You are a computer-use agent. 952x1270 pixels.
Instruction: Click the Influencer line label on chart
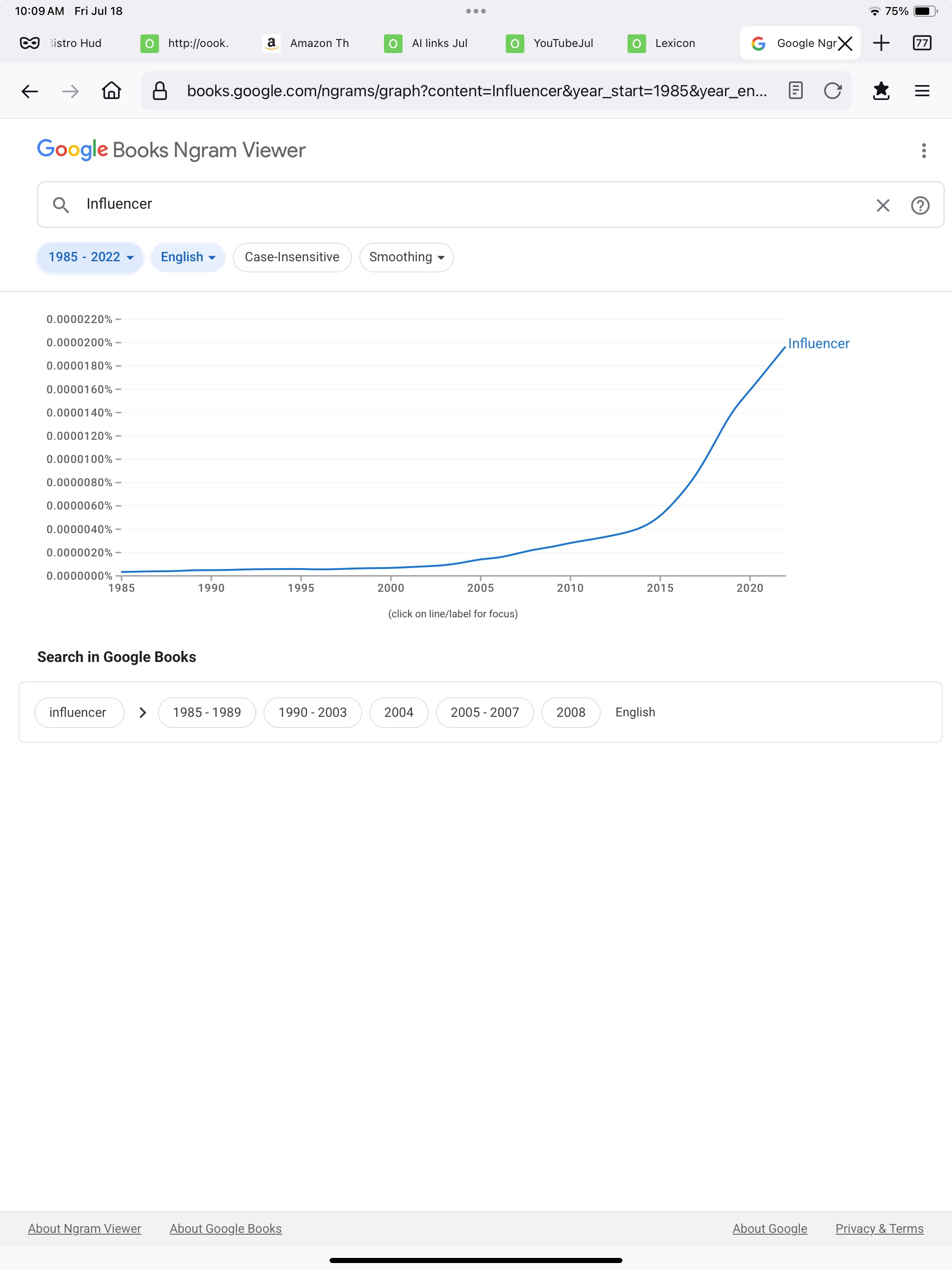point(818,344)
